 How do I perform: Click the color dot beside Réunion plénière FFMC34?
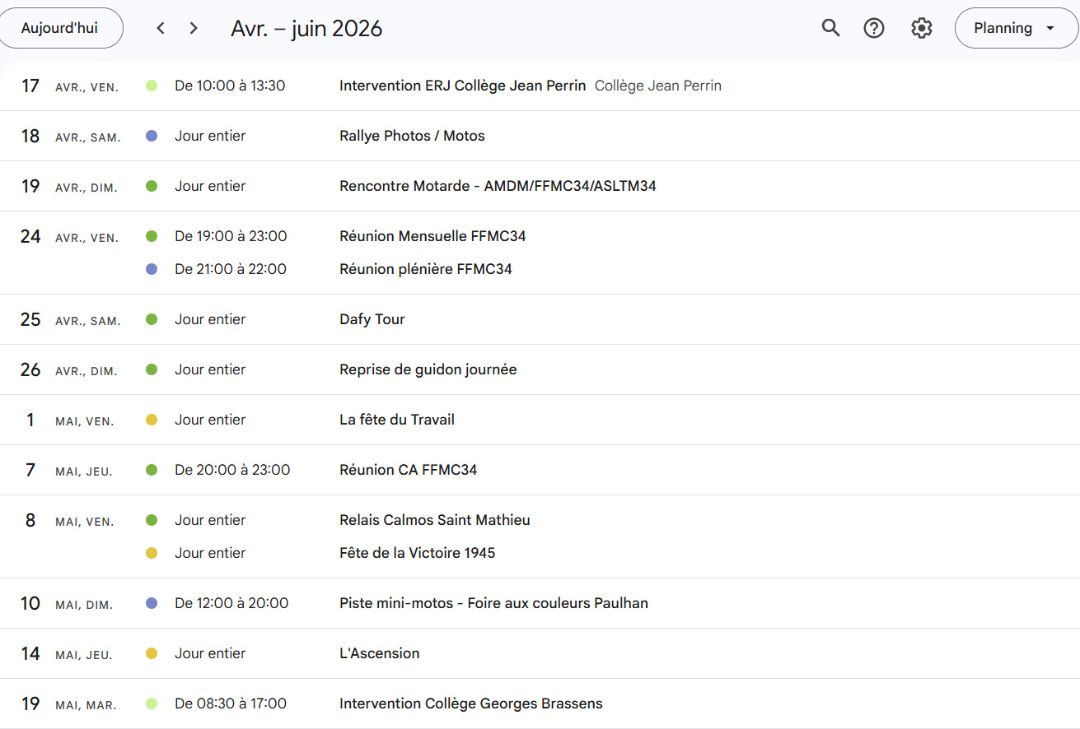point(152,269)
